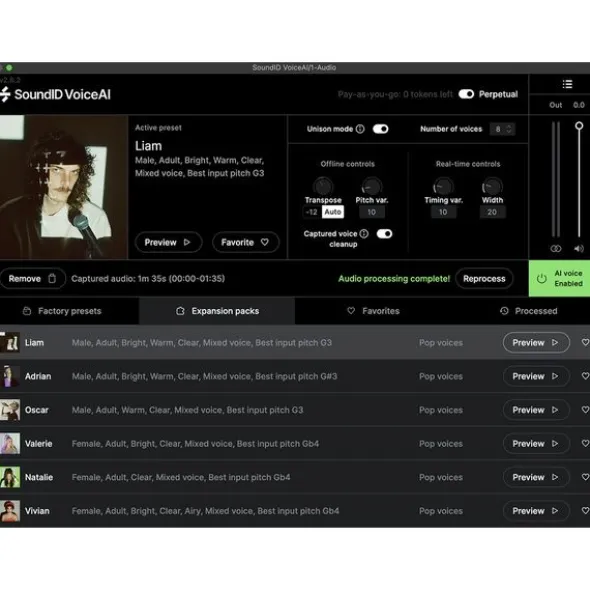
Task: Click the AI voice power icon
Action: (x=541, y=279)
